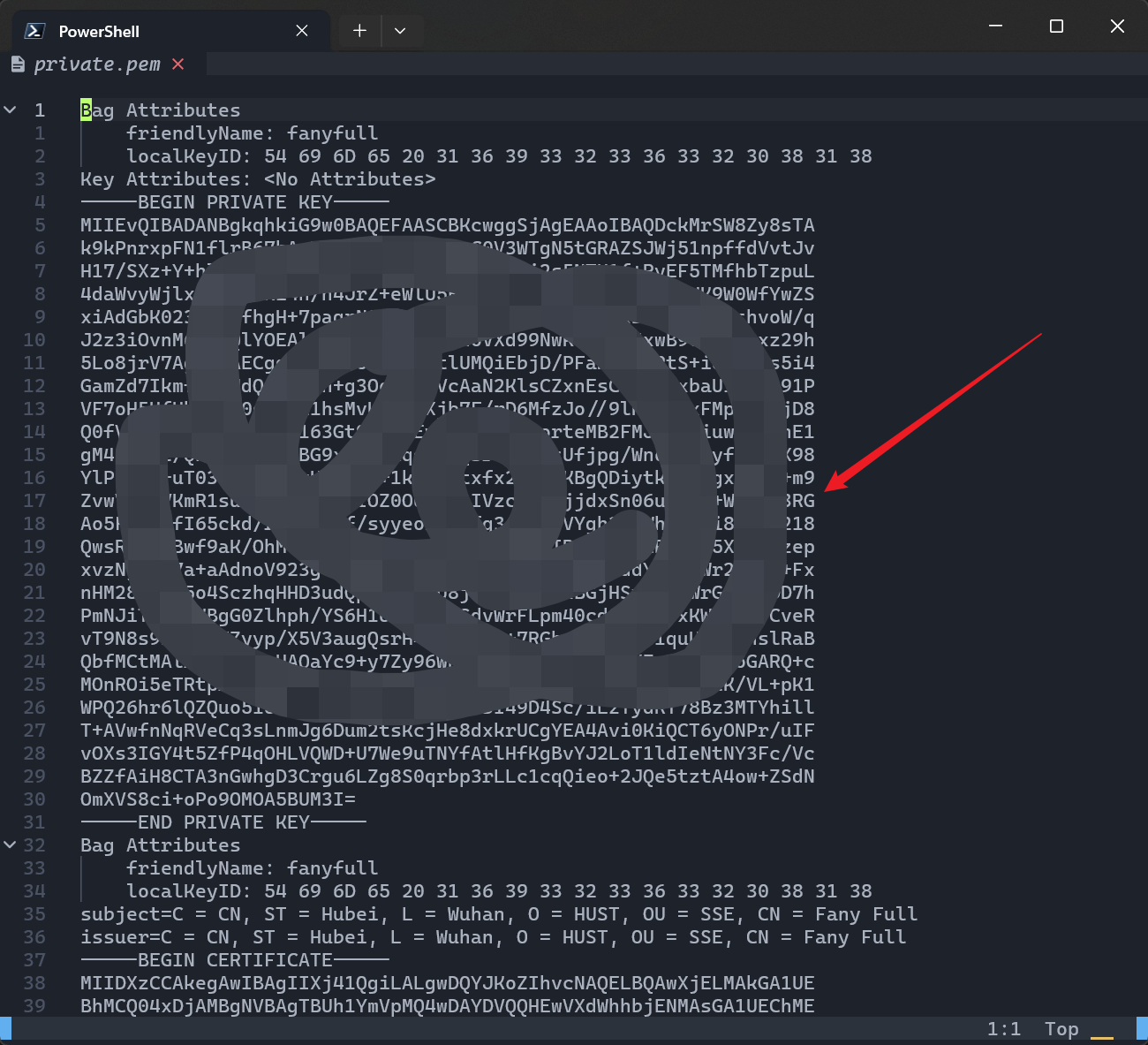Click the "1:1" cursor position in status bar
Viewport: 1148px width, 1045px height.
pyautogui.click(x=1004, y=1029)
